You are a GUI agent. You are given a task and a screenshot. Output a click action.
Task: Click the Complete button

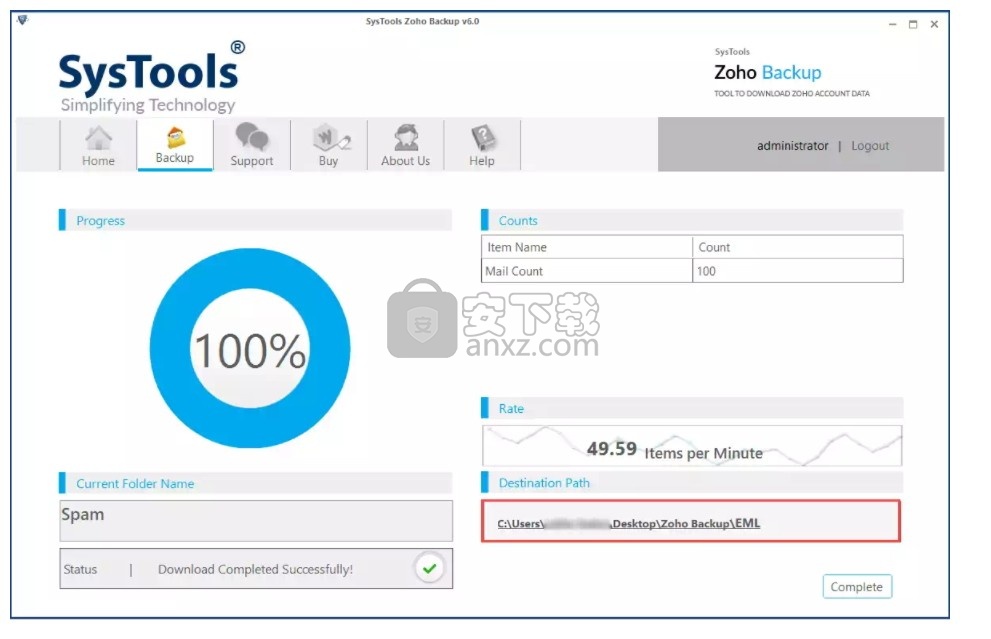(x=856, y=587)
